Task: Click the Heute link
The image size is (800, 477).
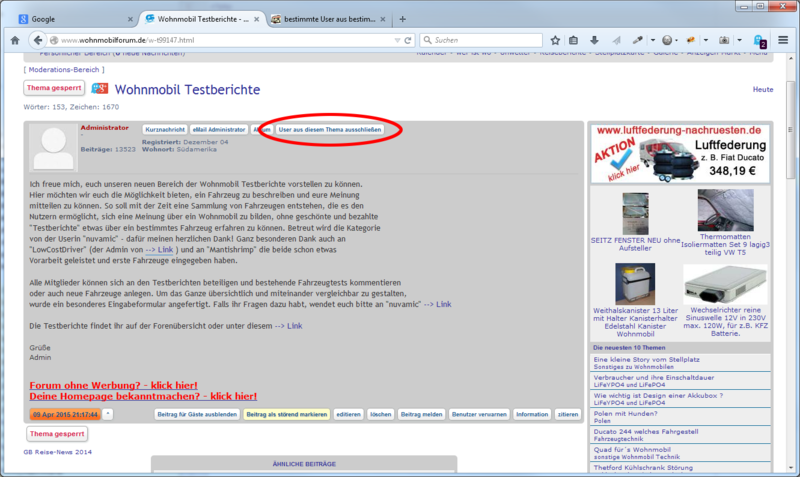Action: (x=763, y=89)
